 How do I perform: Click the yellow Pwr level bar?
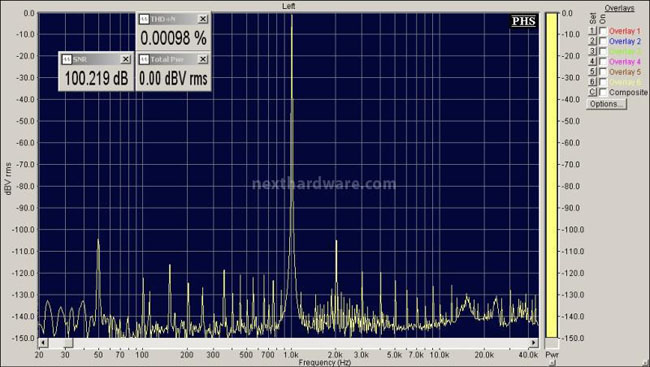pyautogui.click(x=551, y=175)
